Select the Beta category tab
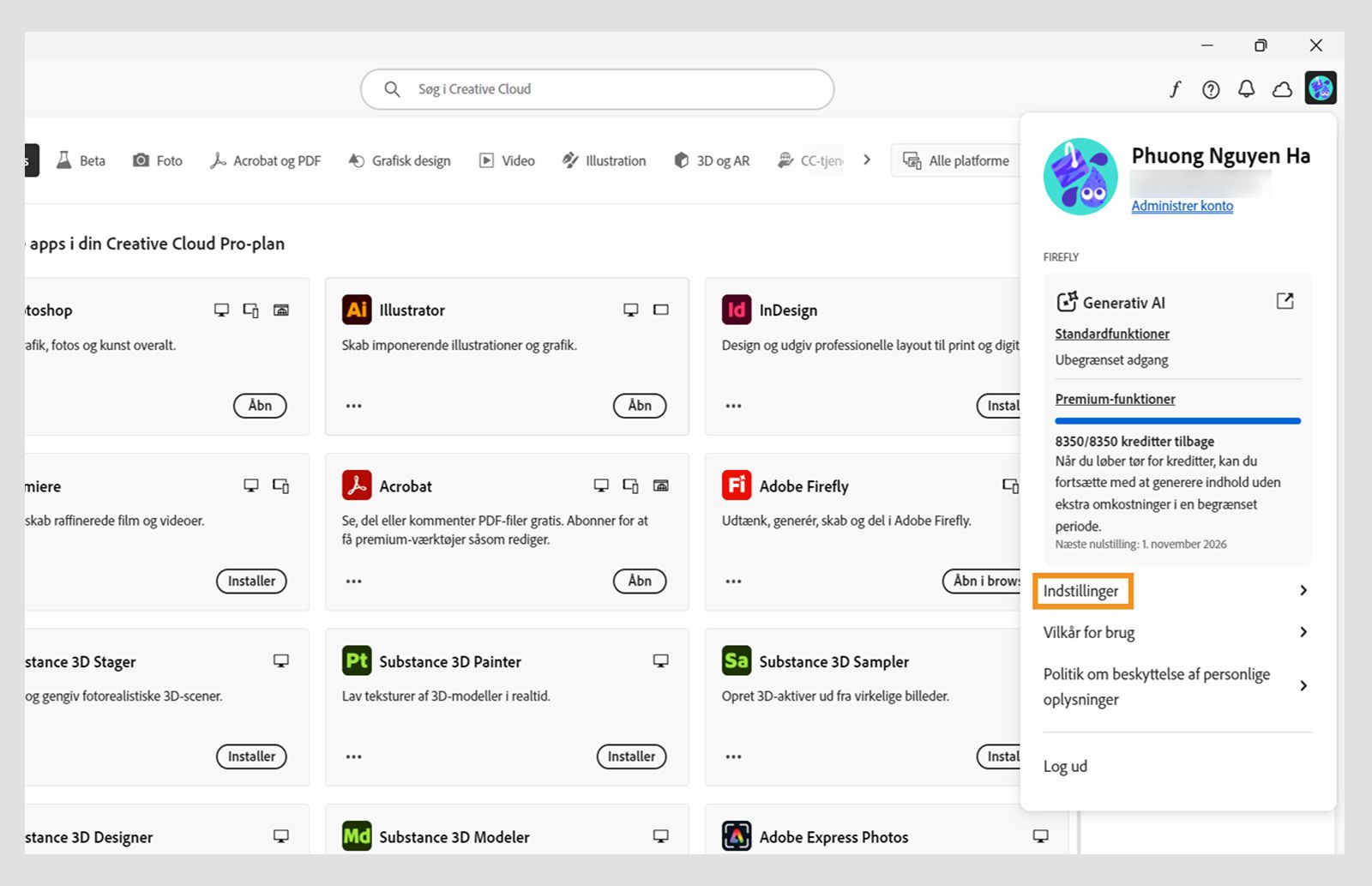 click(x=81, y=160)
